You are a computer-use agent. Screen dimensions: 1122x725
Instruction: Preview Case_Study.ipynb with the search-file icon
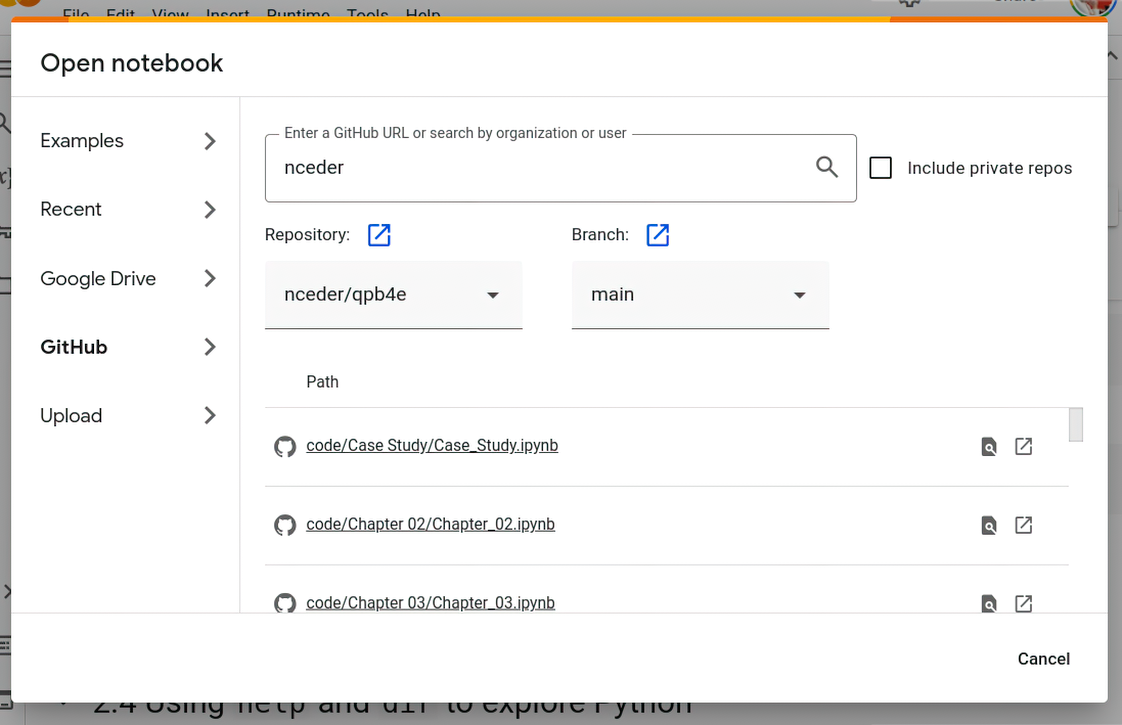click(x=989, y=447)
